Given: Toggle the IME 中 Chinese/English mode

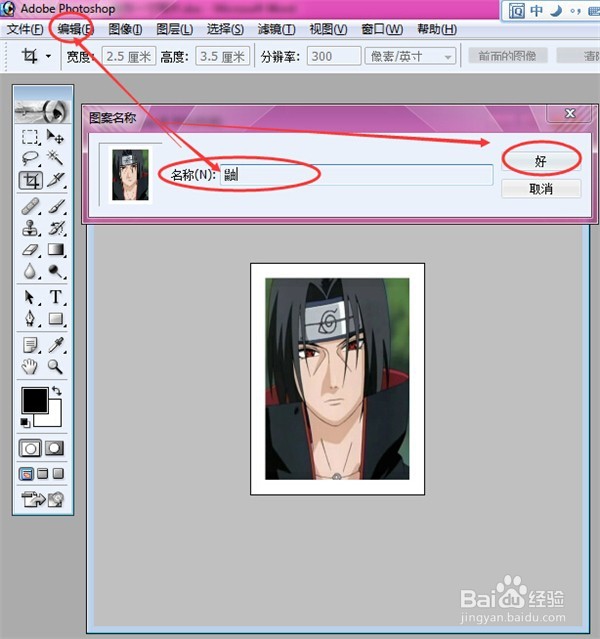Looking at the screenshot, I should coord(536,11).
